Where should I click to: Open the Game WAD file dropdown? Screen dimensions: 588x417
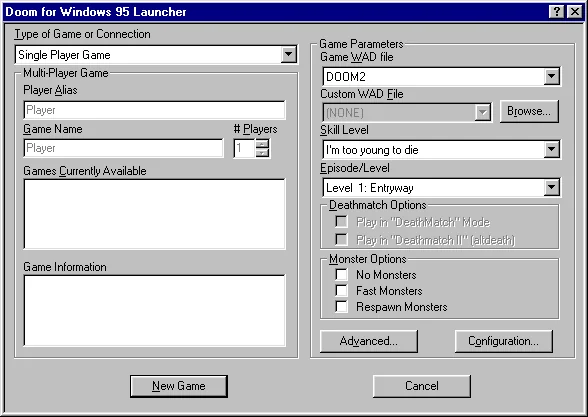coord(551,76)
